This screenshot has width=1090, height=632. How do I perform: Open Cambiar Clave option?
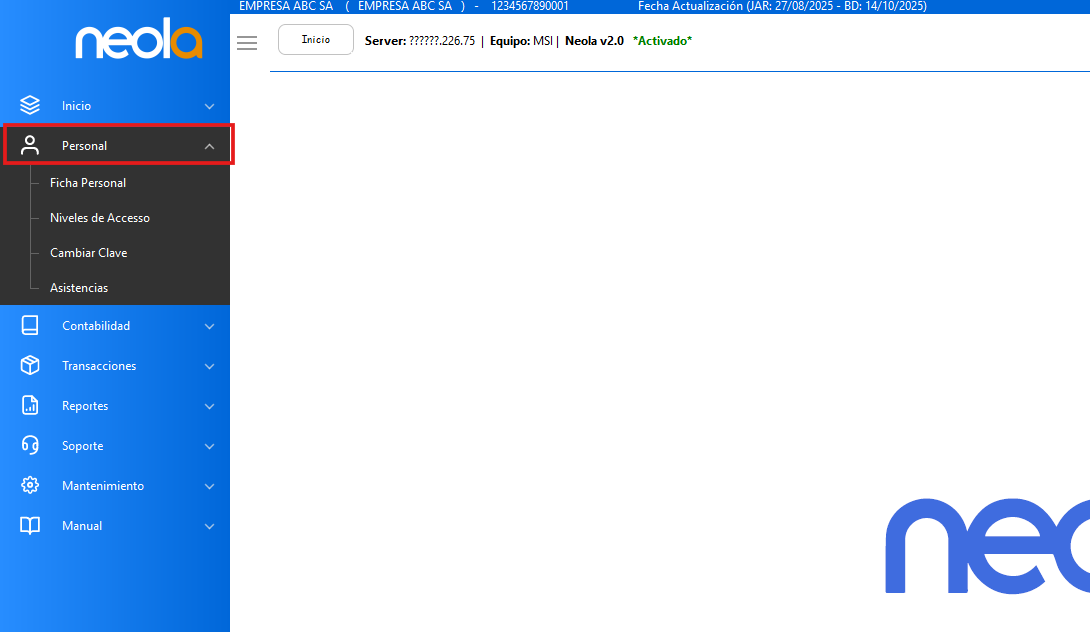coord(88,253)
